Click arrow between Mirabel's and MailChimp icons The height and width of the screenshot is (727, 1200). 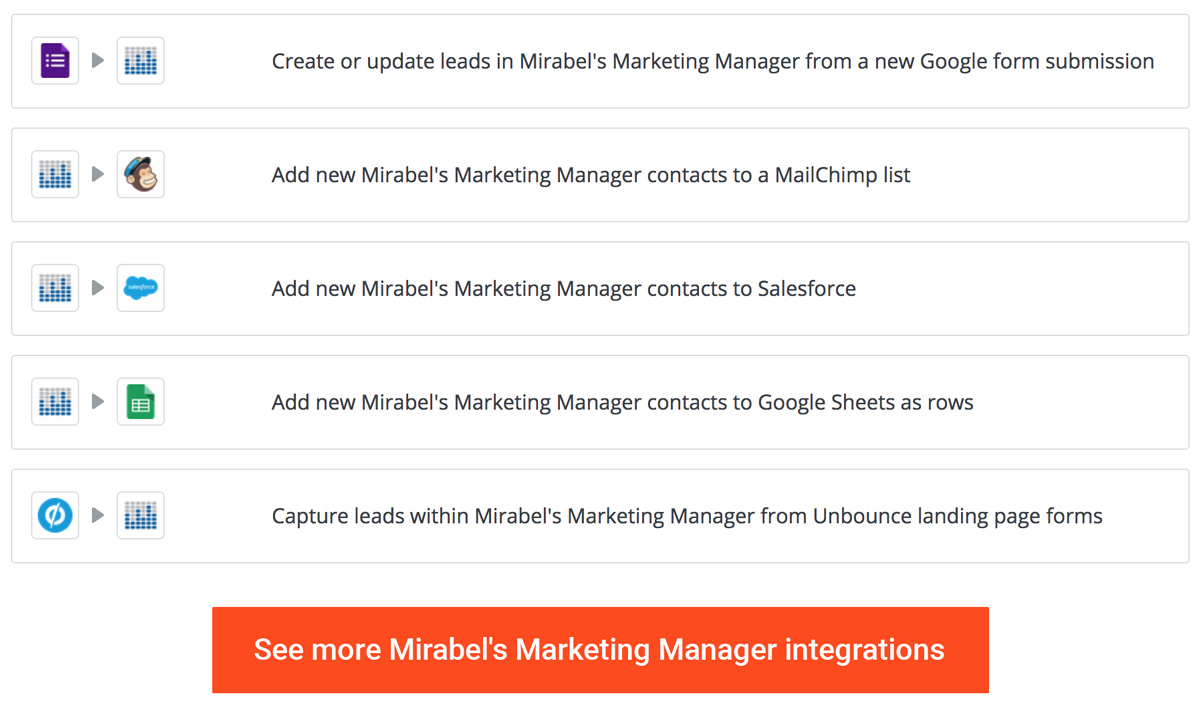point(98,174)
